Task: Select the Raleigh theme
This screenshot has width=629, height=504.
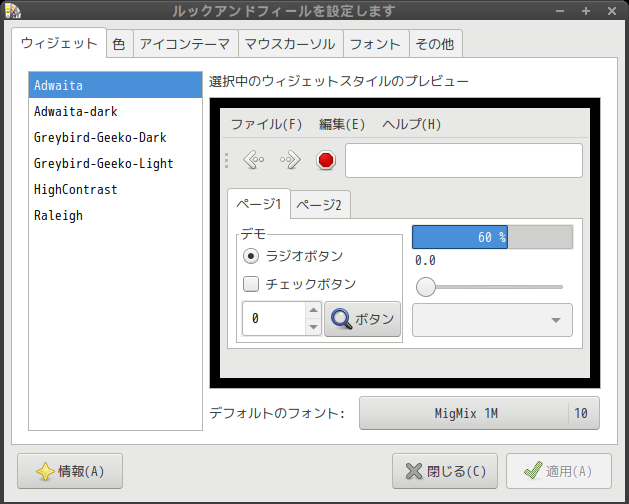Action: pyautogui.click(x=116, y=215)
